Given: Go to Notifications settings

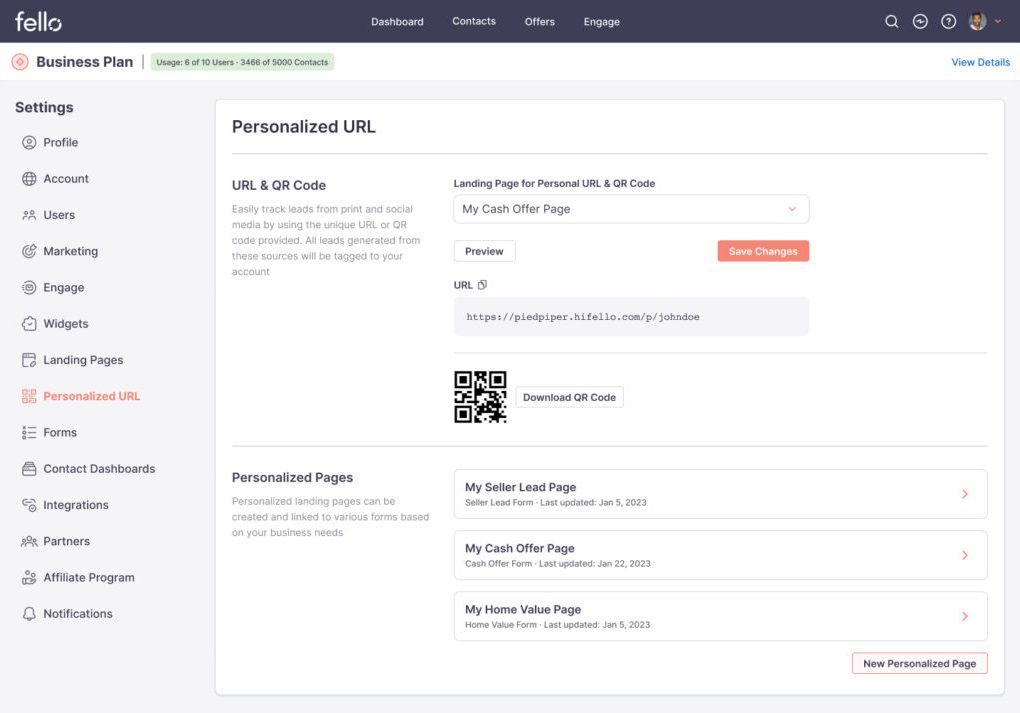Looking at the screenshot, I should (x=77, y=614).
